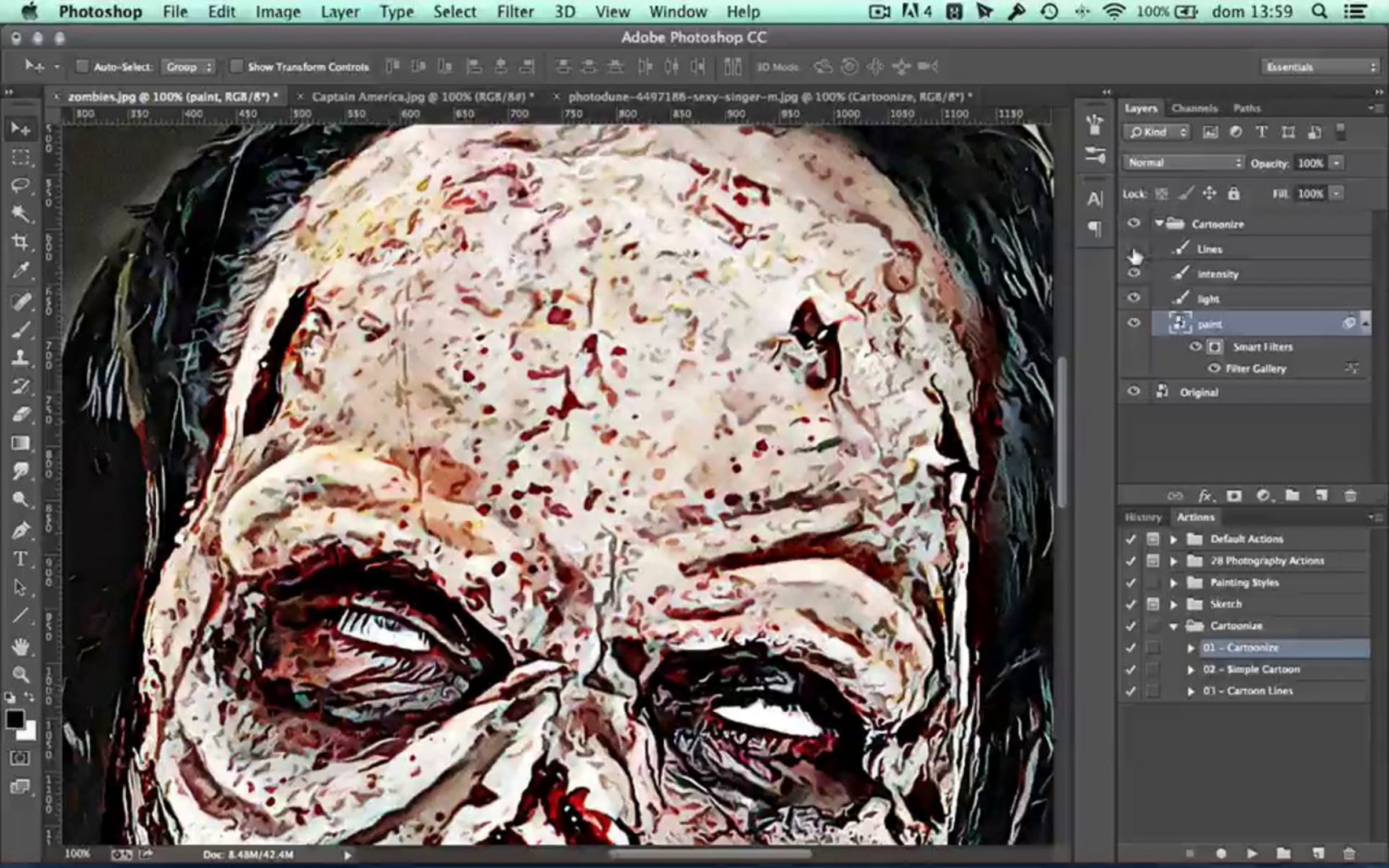
Task: Check Show Transform Controls
Action: (236, 67)
